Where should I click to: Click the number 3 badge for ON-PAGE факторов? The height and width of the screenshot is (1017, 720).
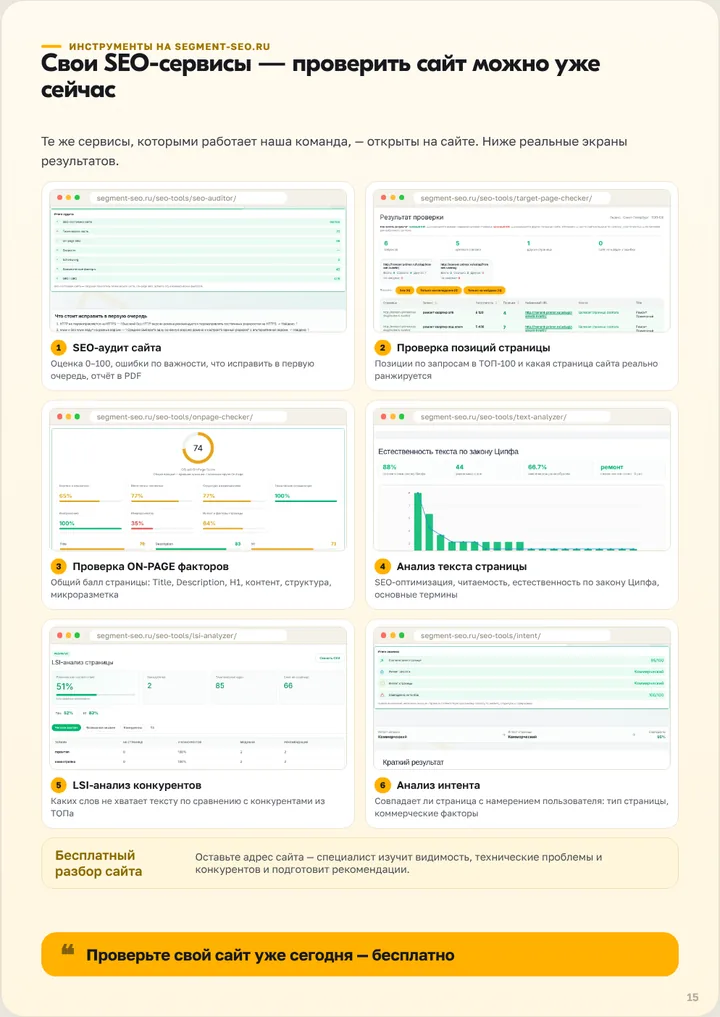coord(58,566)
